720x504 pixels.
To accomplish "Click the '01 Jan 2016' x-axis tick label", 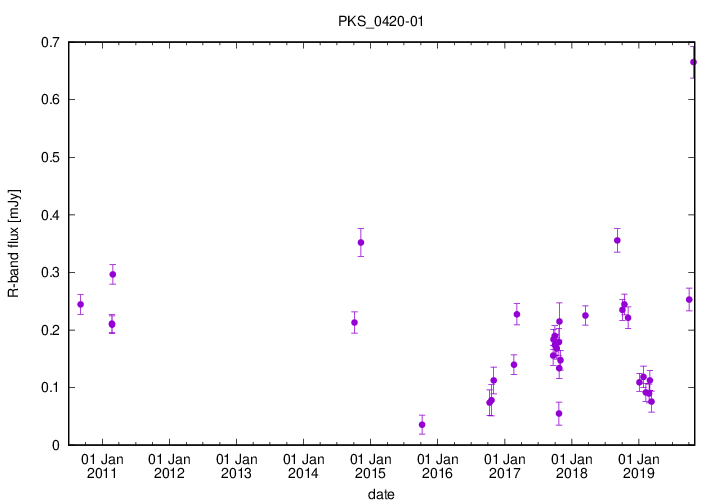I will click(437, 466).
